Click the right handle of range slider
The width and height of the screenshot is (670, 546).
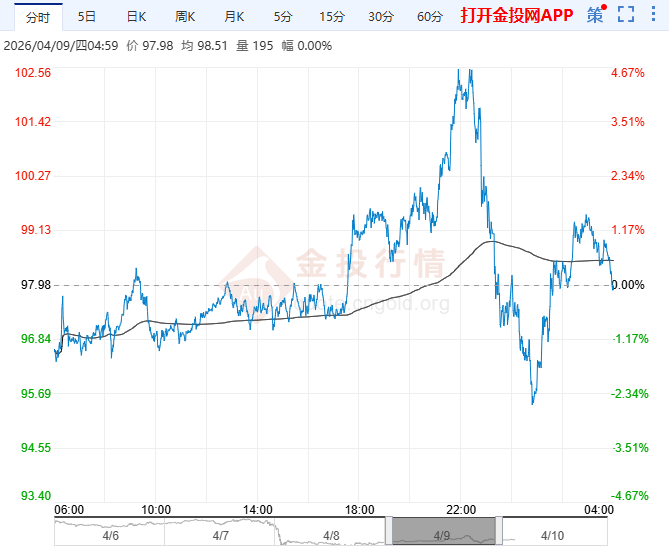point(499,531)
